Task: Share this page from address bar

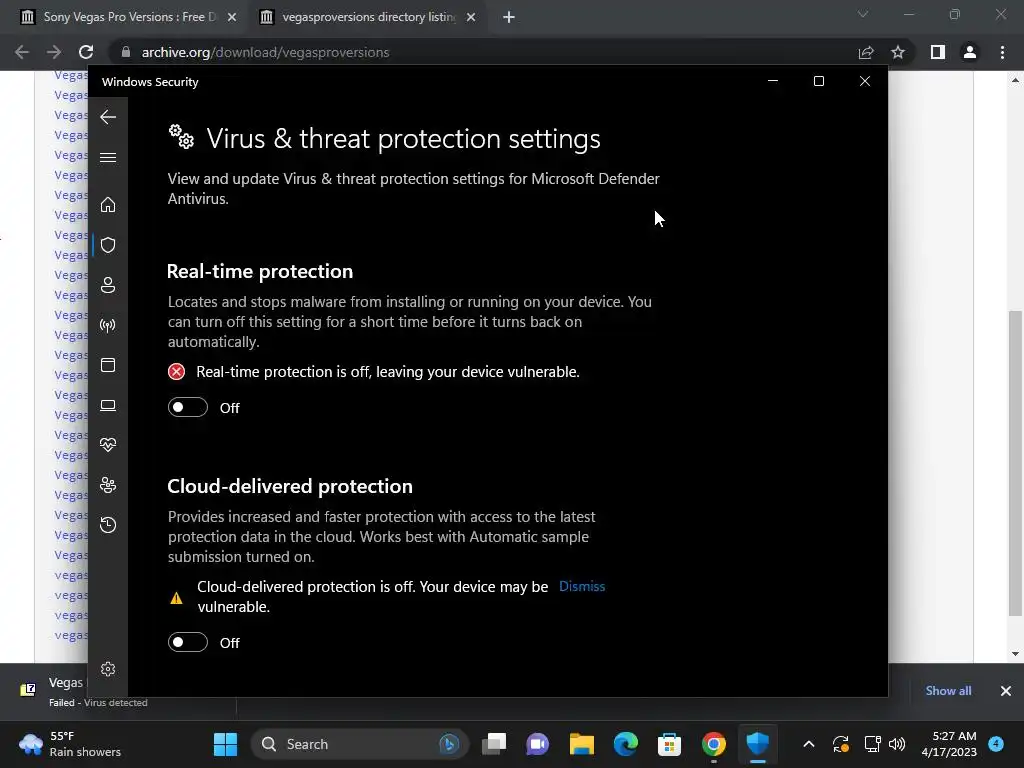Action: tap(866, 52)
